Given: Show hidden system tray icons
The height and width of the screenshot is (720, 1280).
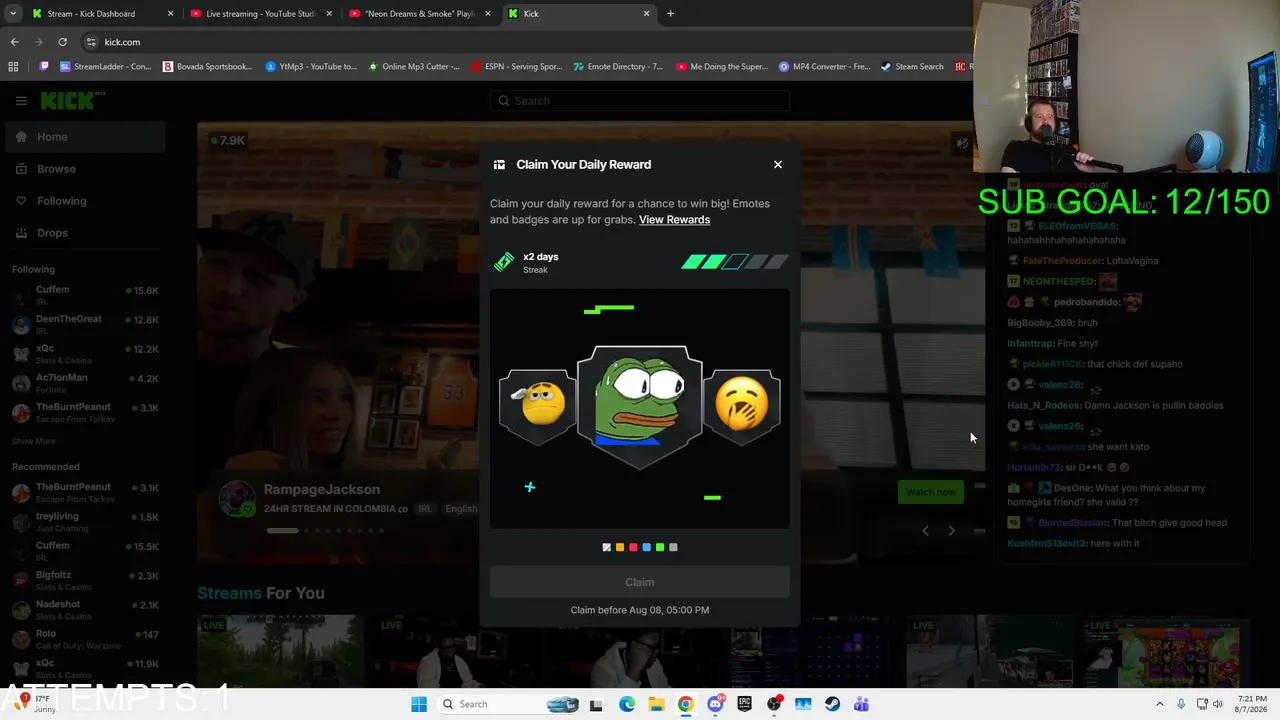Looking at the screenshot, I should coord(1160,704).
